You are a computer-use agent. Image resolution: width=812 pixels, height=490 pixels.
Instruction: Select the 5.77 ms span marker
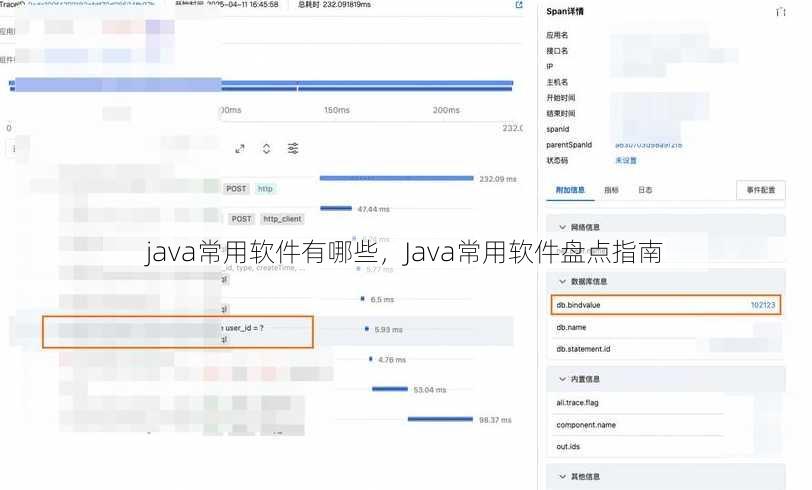(358, 269)
